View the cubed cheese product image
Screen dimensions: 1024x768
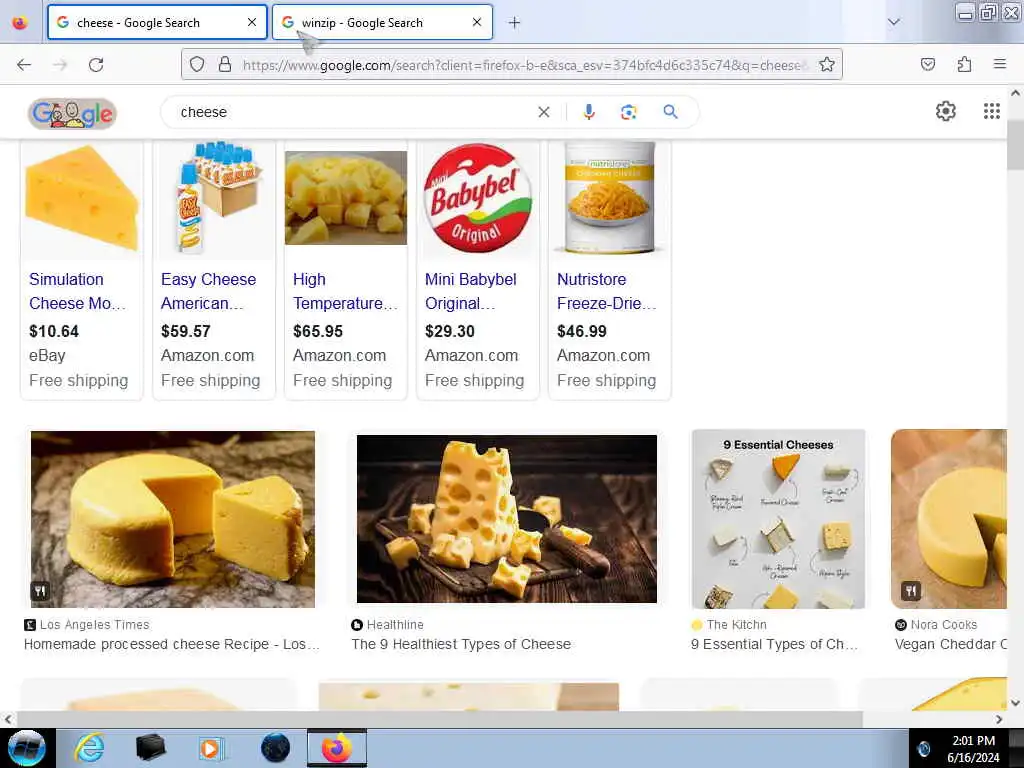click(346, 199)
